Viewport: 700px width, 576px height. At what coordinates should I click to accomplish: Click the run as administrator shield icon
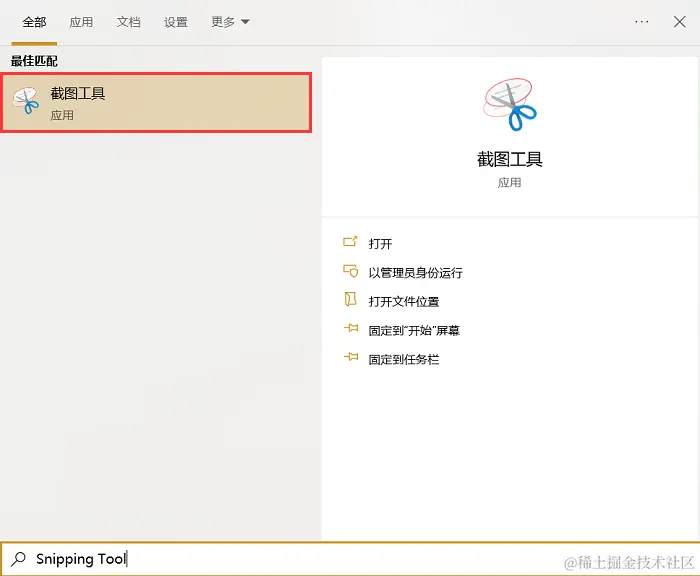(350, 271)
